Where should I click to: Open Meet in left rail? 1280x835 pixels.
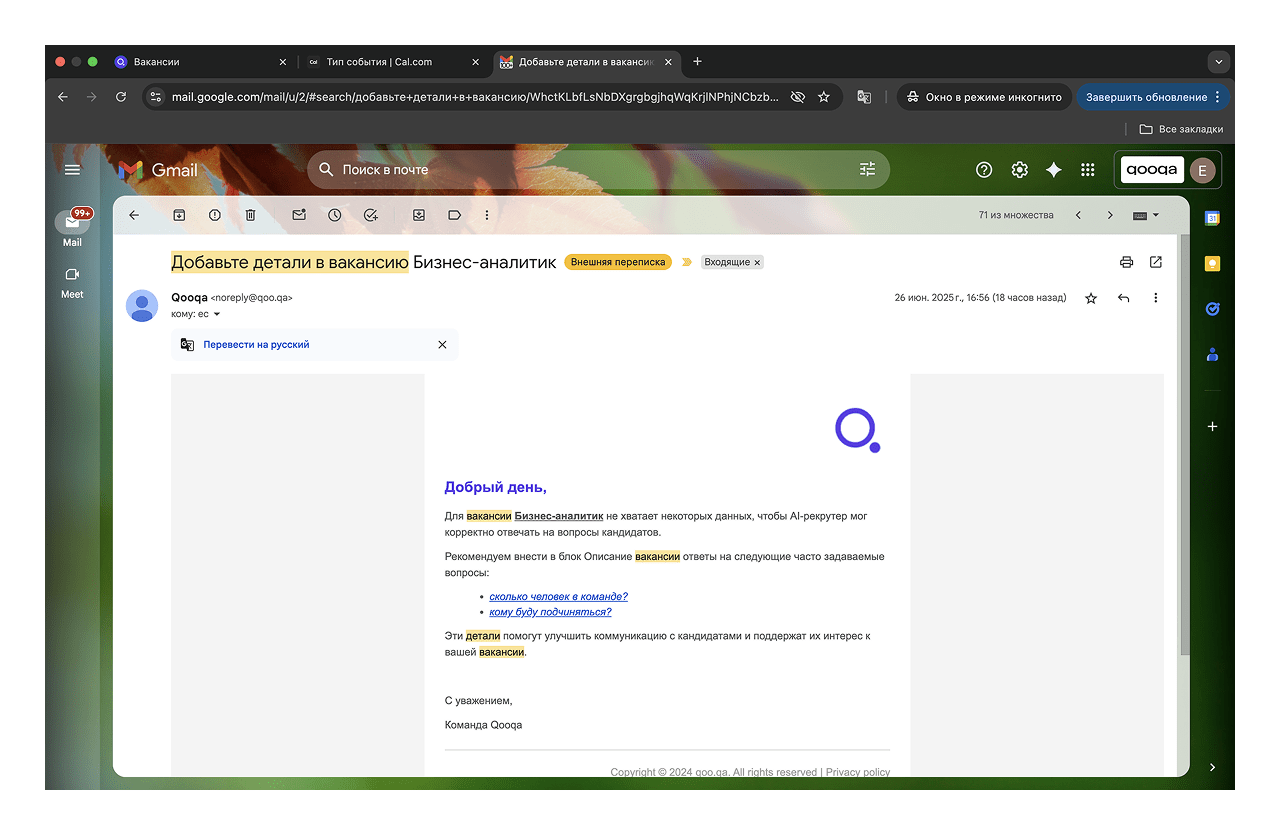72,283
